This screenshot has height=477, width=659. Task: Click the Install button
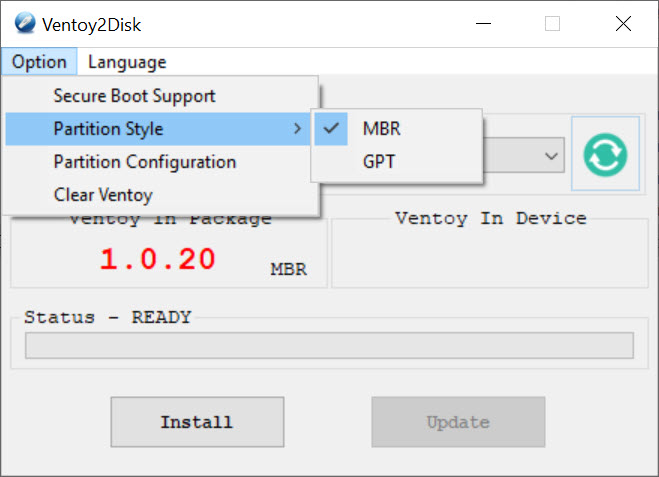198,422
